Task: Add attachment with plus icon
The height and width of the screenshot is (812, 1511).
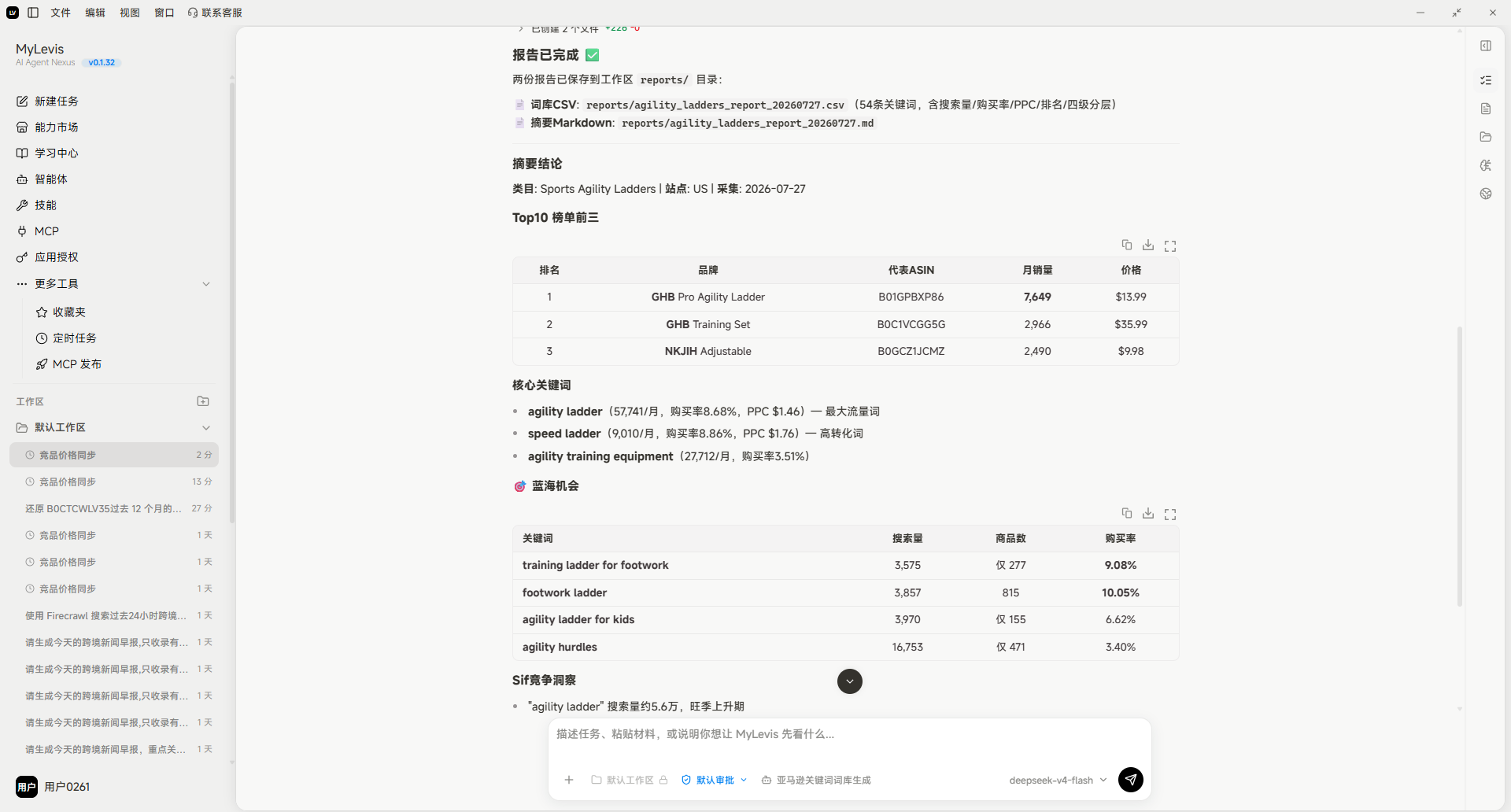Action: click(569, 780)
